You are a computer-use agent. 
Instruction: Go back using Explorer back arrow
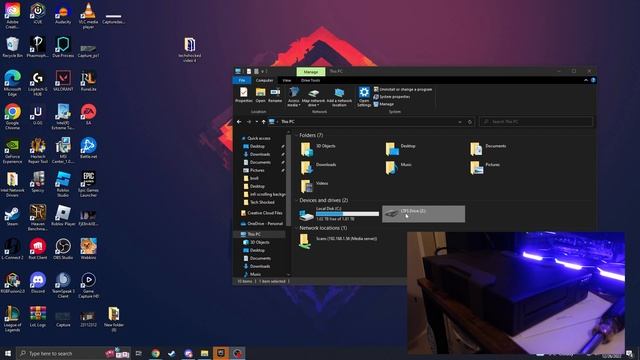point(239,122)
